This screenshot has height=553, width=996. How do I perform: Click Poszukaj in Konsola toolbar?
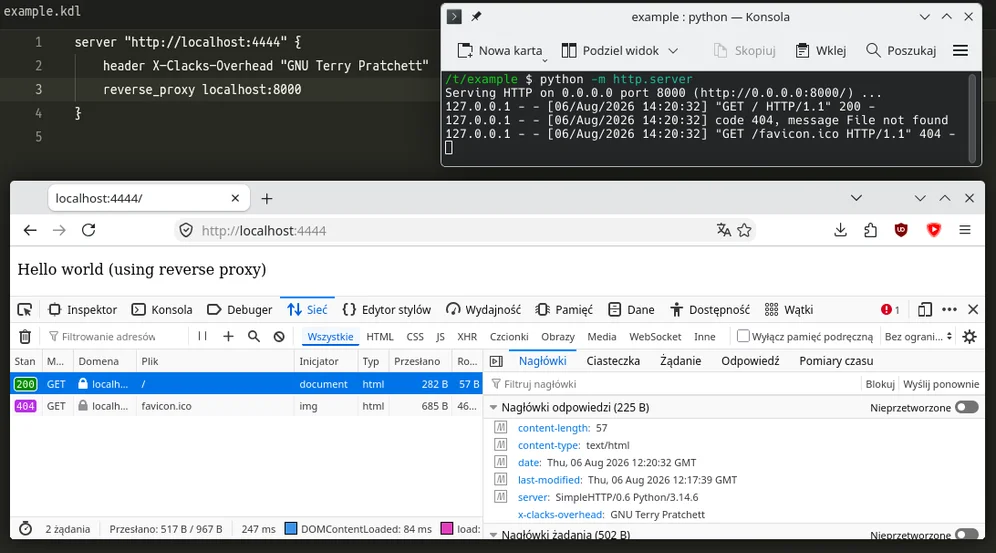point(901,51)
